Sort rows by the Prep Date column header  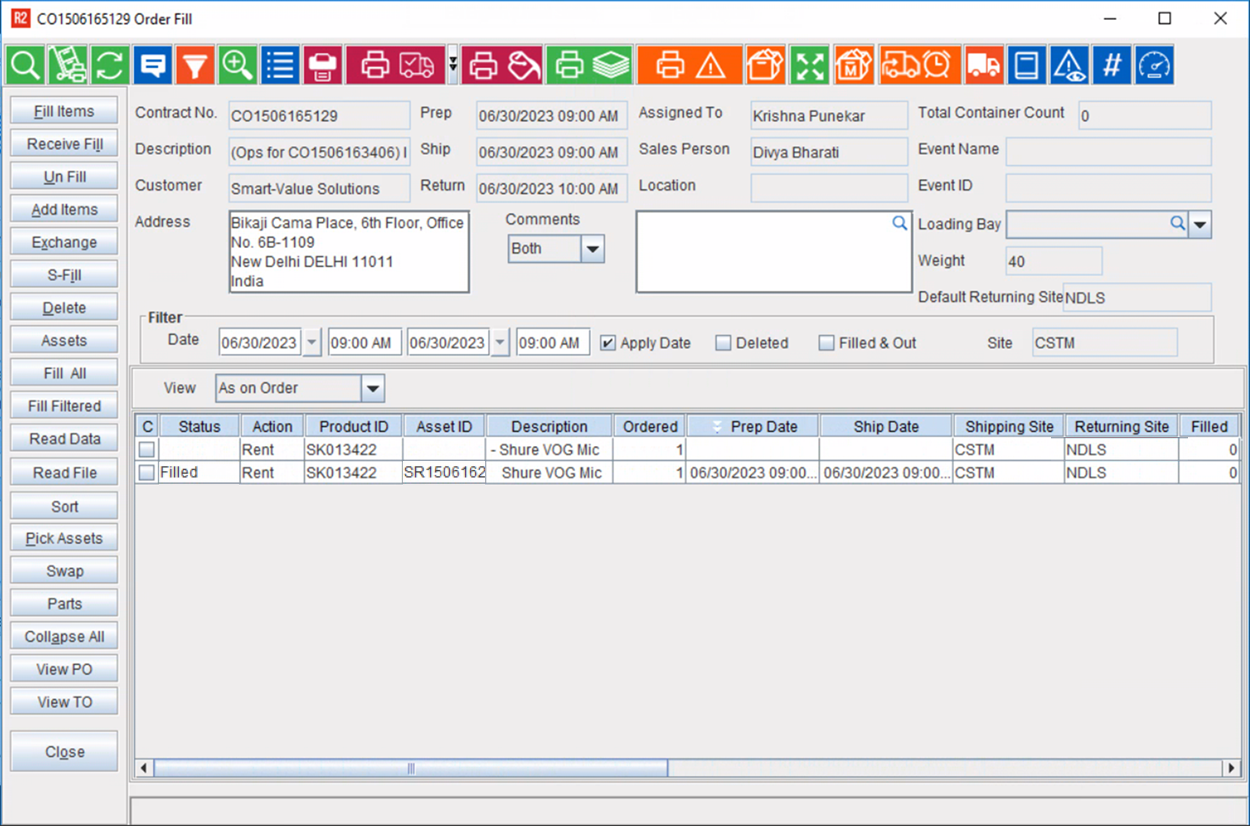752,425
